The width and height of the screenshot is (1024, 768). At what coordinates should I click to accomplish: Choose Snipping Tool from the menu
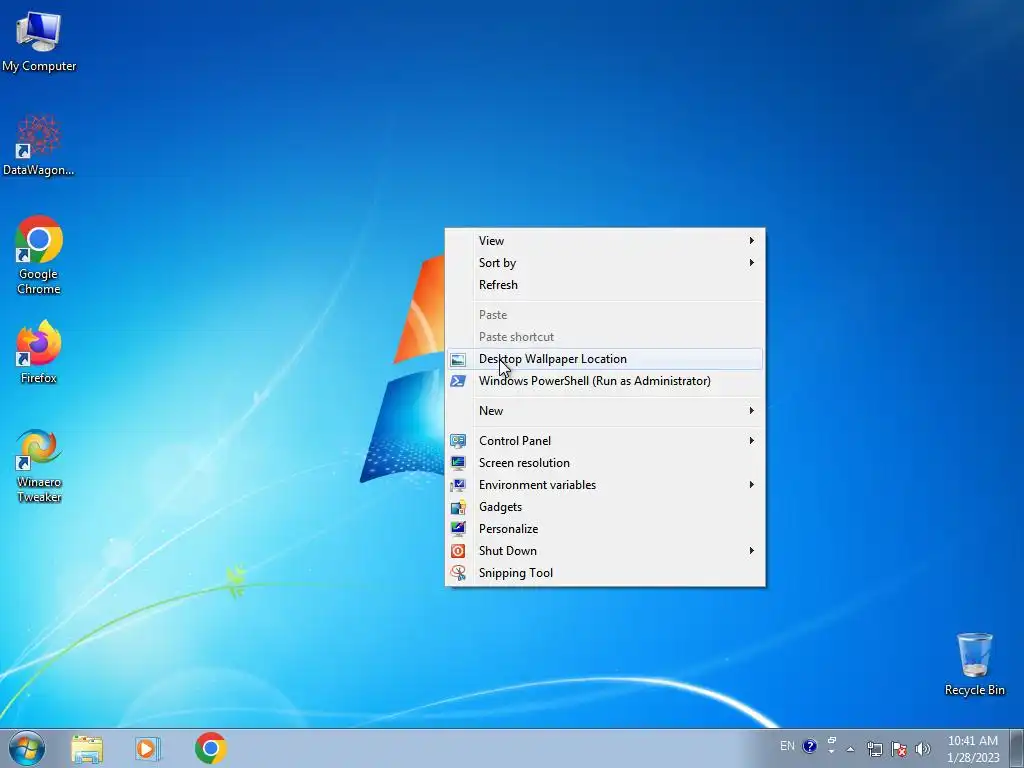[605, 573]
